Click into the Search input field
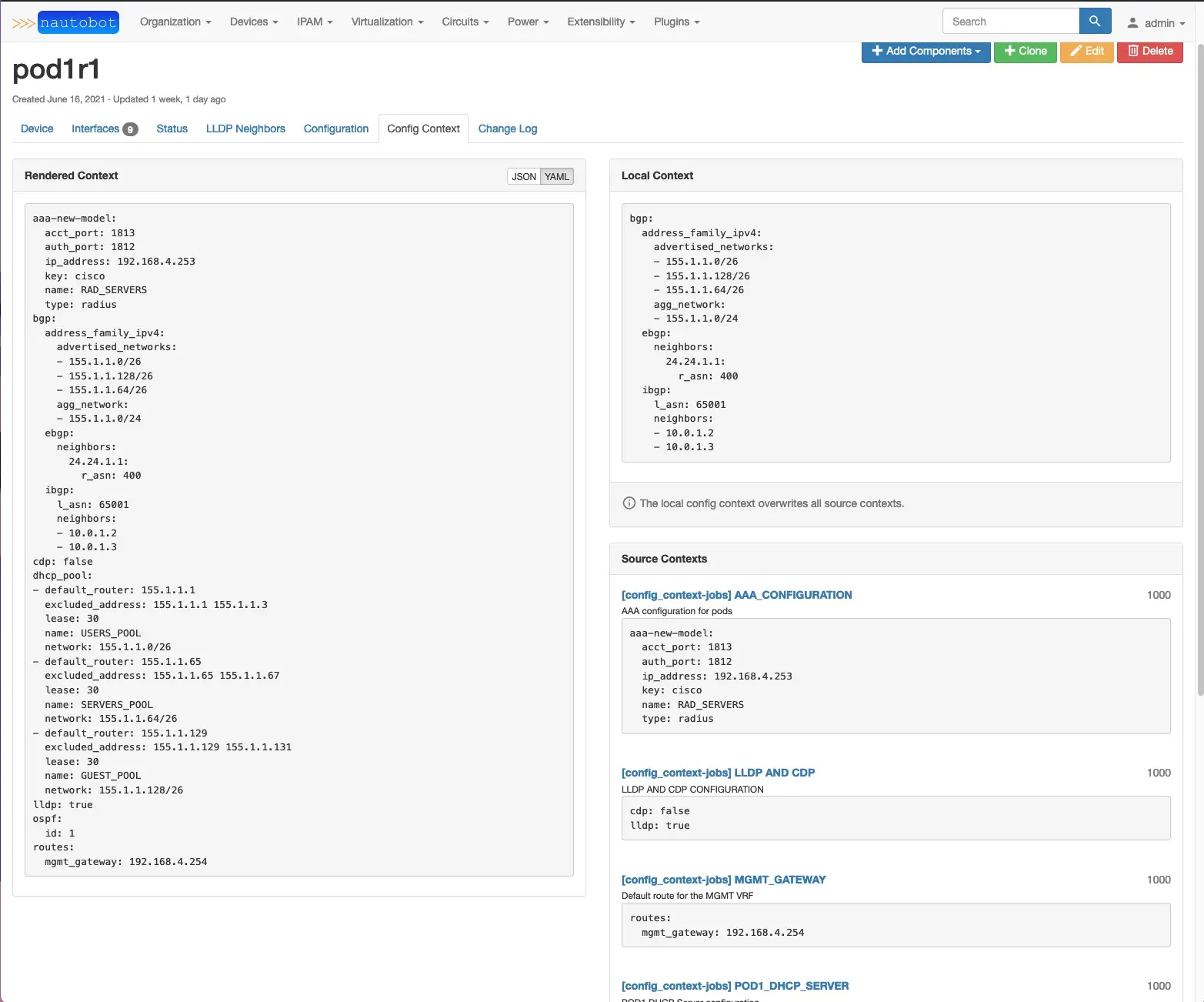The height and width of the screenshot is (1002, 1204). click(x=1010, y=22)
